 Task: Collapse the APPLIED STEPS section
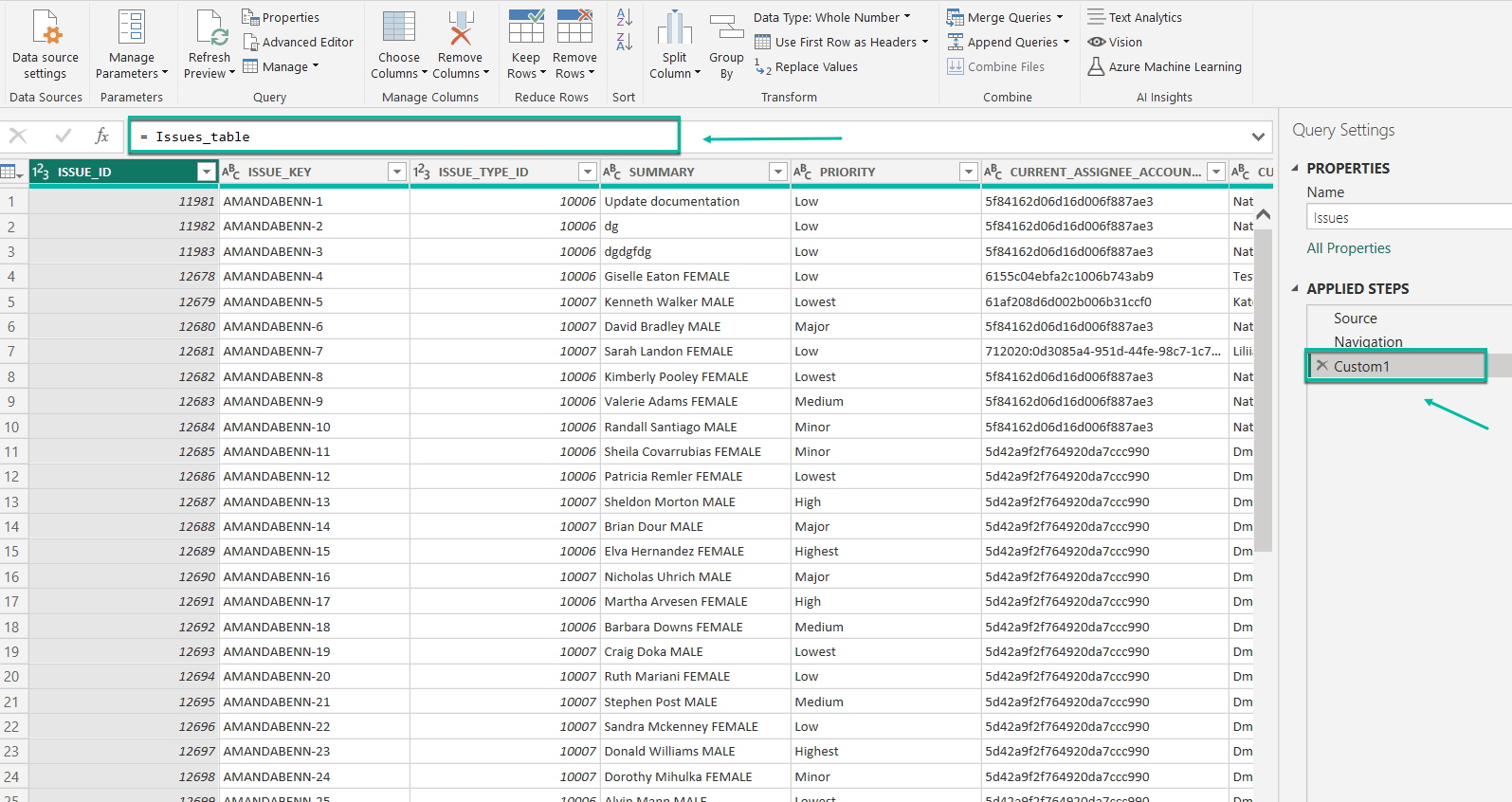1295,288
